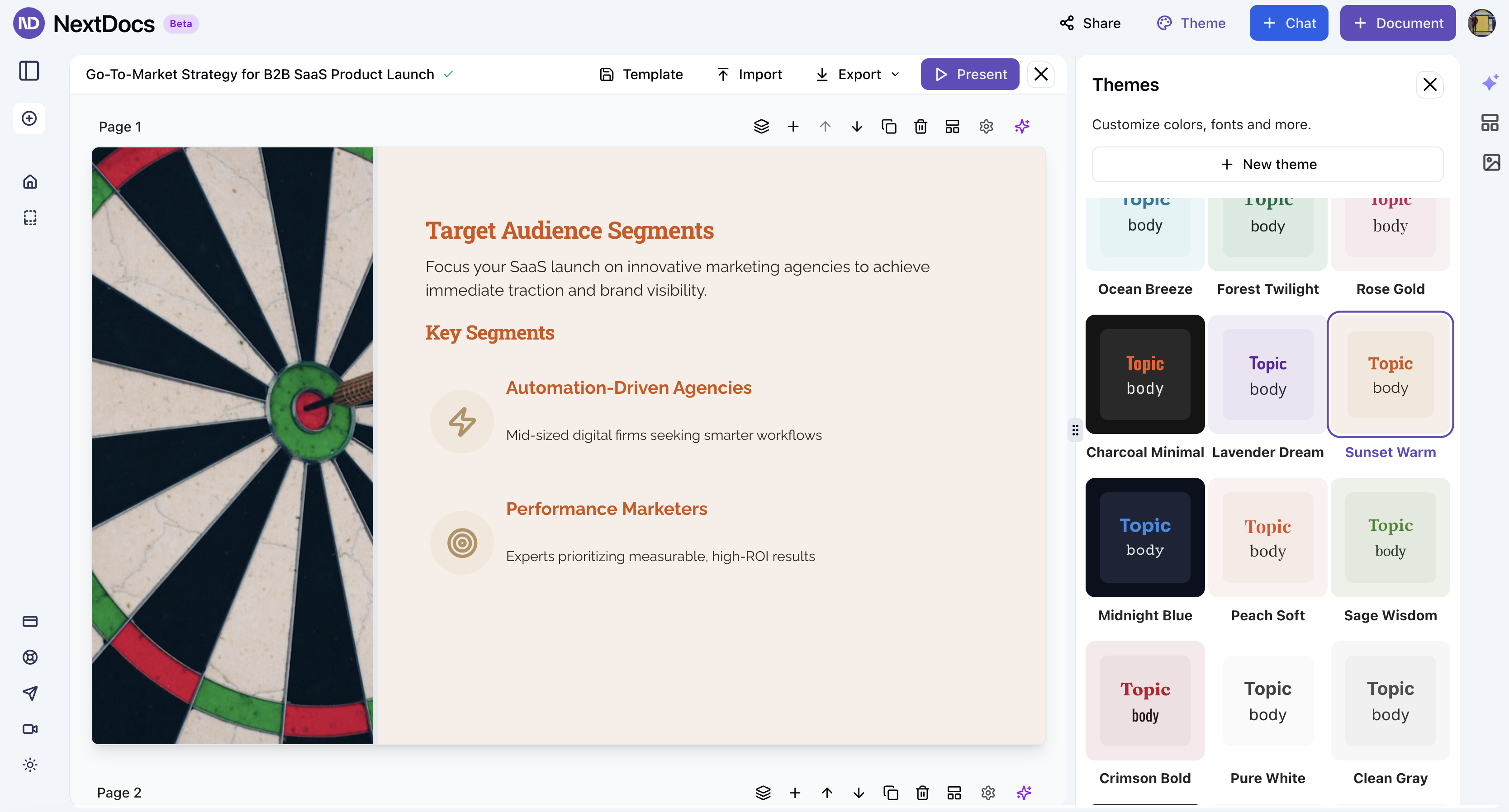The width and height of the screenshot is (1509, 812).
Task: Select the Midnight Blue theme swatch
Action: point(1144,538)
